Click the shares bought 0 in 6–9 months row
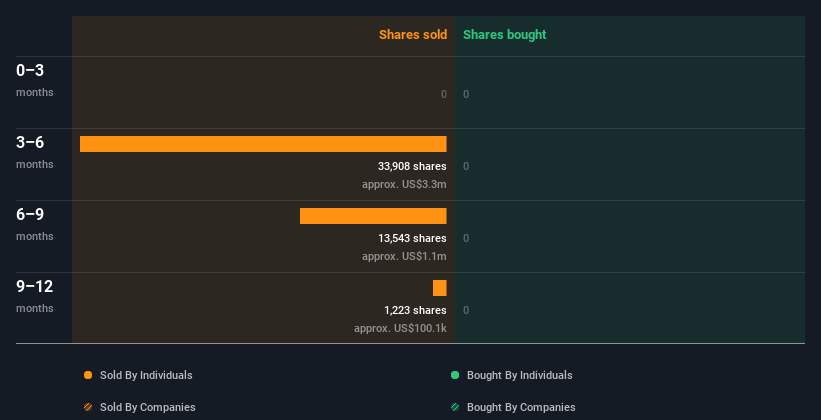The width and height of the screenshot is (821, 420). 466,238
